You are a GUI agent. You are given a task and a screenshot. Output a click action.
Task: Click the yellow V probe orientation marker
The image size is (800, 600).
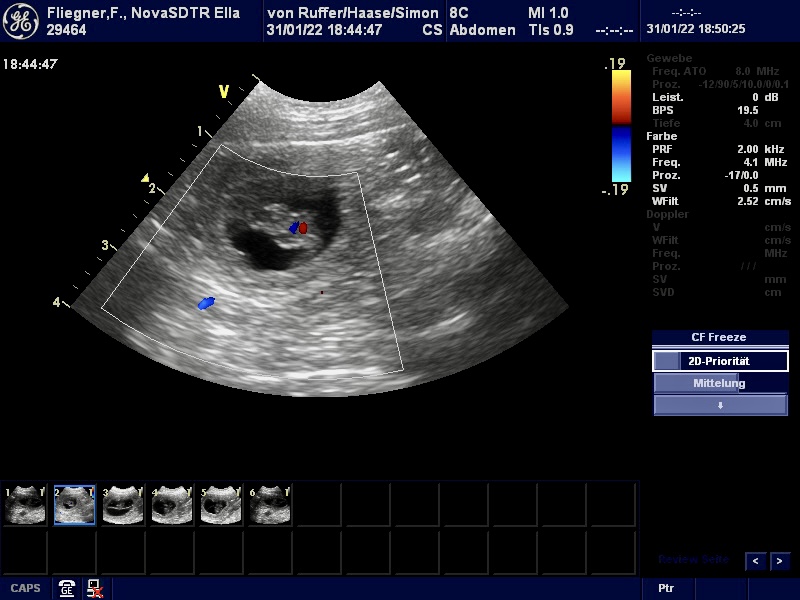tap(224, 92)
